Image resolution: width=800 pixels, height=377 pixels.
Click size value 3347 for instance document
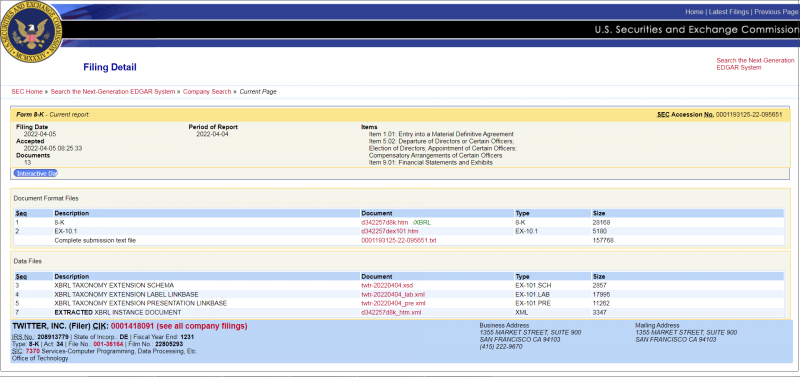pos(599,312)
